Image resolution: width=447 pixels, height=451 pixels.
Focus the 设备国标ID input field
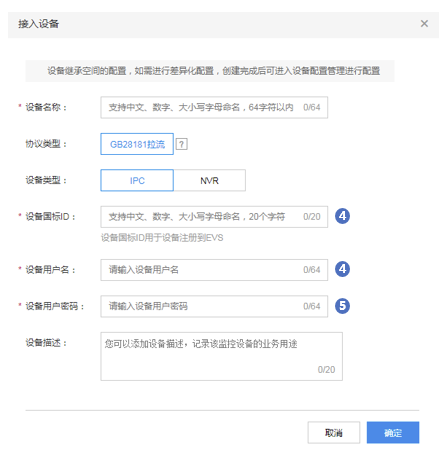214,217
